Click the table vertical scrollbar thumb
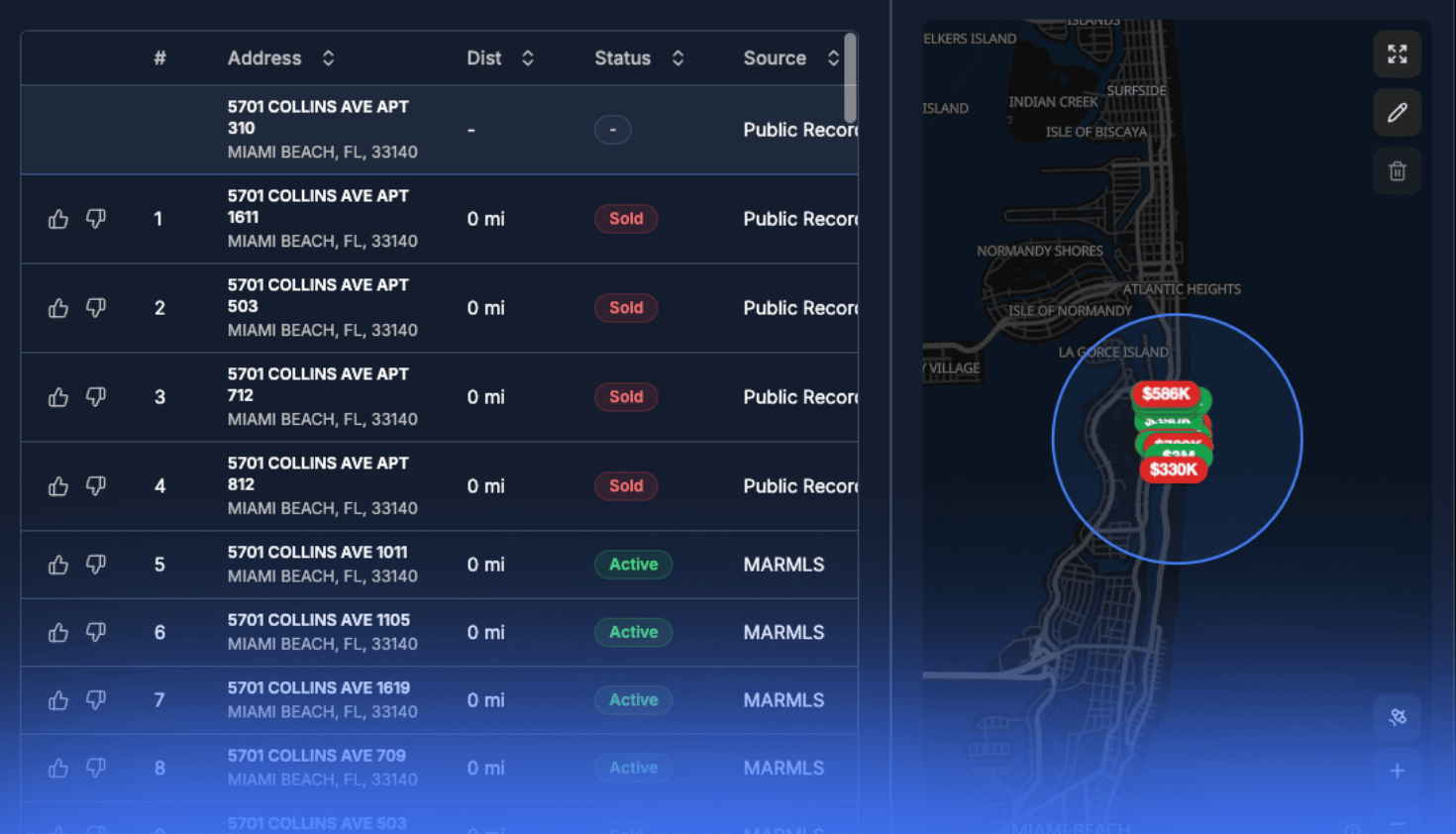This screenshot has height=834, width=1456. point(850,77)
